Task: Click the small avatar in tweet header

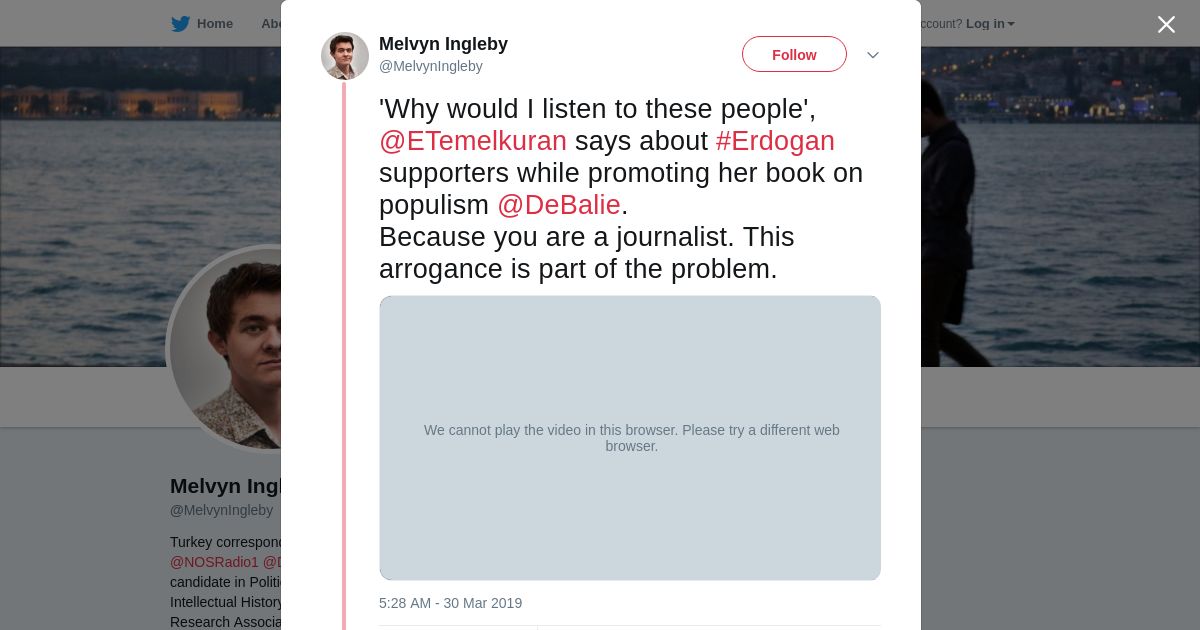Action: pyautogui.click(x=345, y=56)
